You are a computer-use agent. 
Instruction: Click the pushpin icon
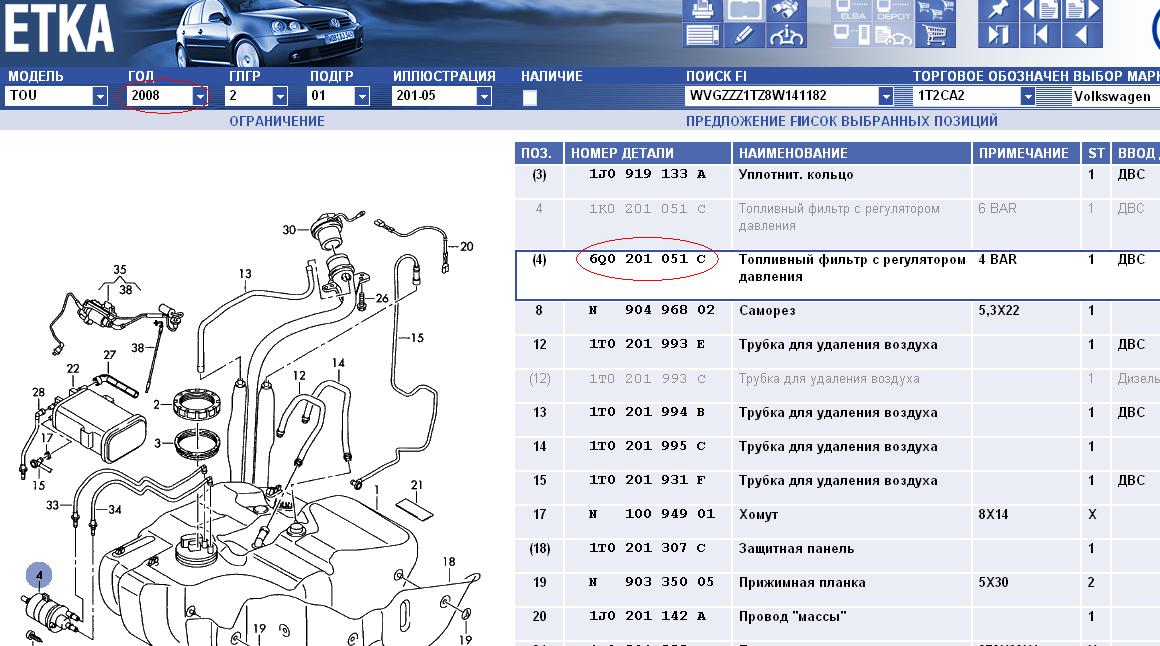(998, 11)
